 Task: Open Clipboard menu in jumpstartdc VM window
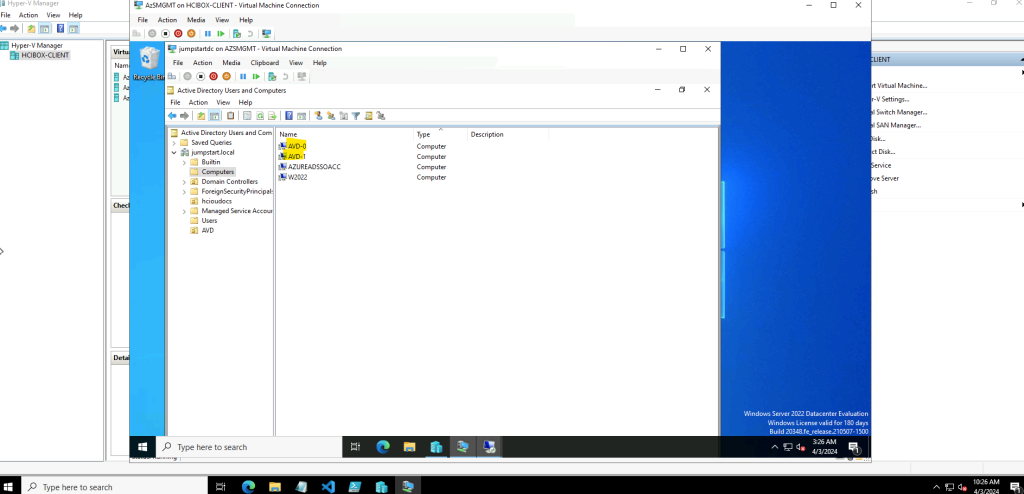(x=264, y=63)
